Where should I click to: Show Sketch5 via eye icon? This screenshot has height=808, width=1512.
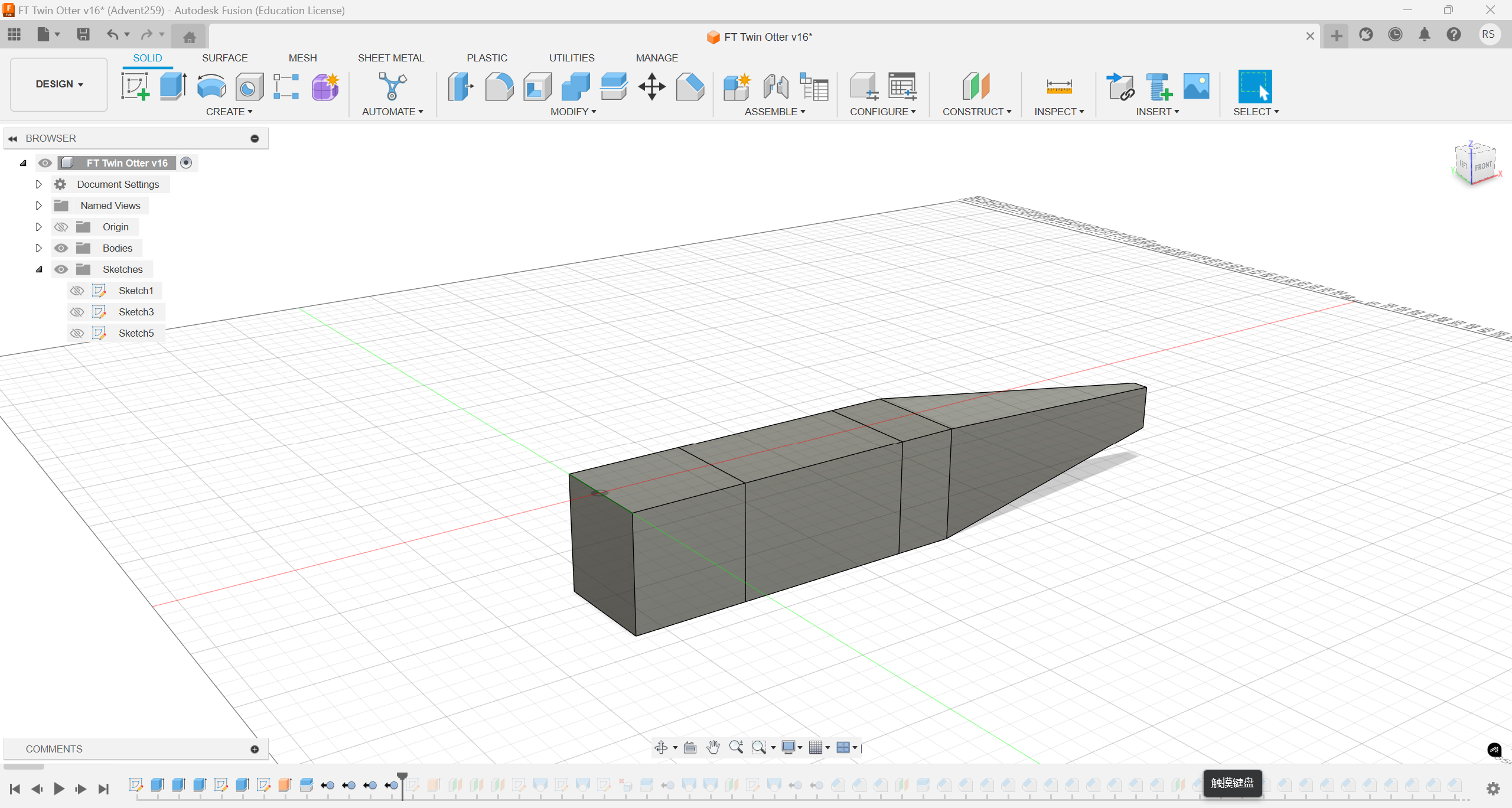coord(77,333)
